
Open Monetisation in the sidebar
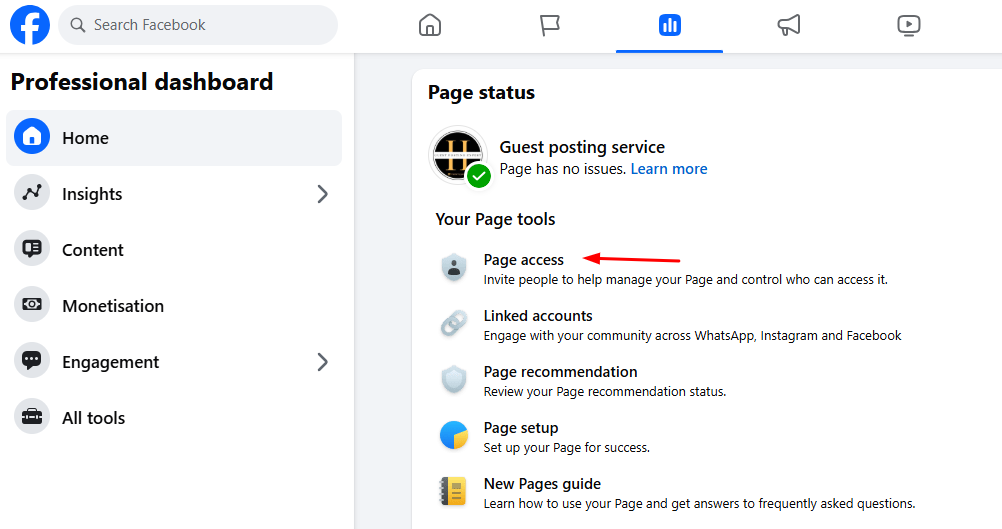[112, 306]
